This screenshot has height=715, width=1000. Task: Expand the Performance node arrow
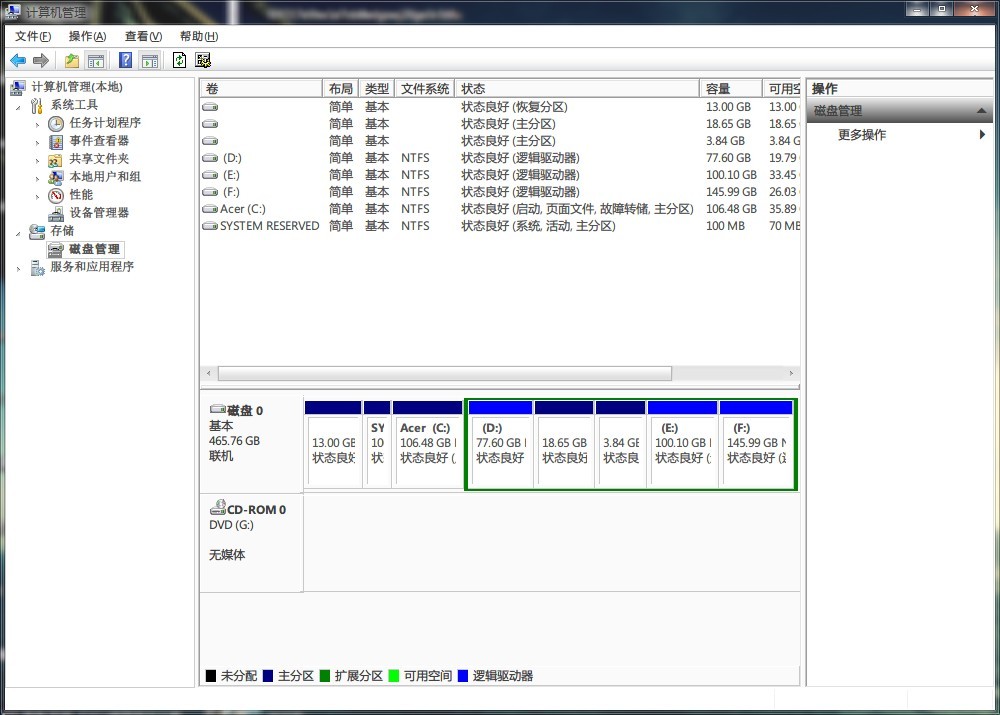point(37,196)
